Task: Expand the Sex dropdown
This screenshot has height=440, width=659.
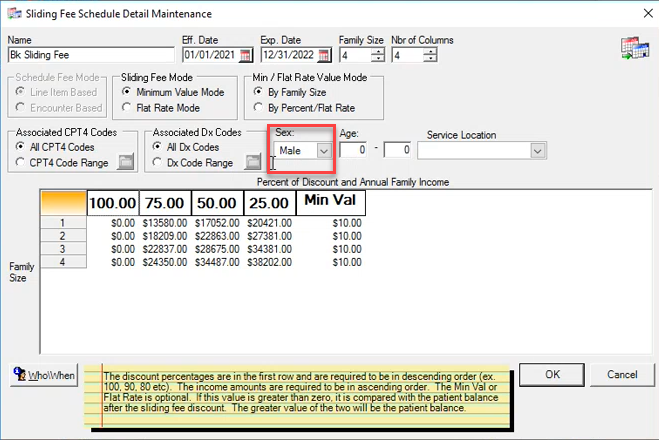Action: pos(324,150)
